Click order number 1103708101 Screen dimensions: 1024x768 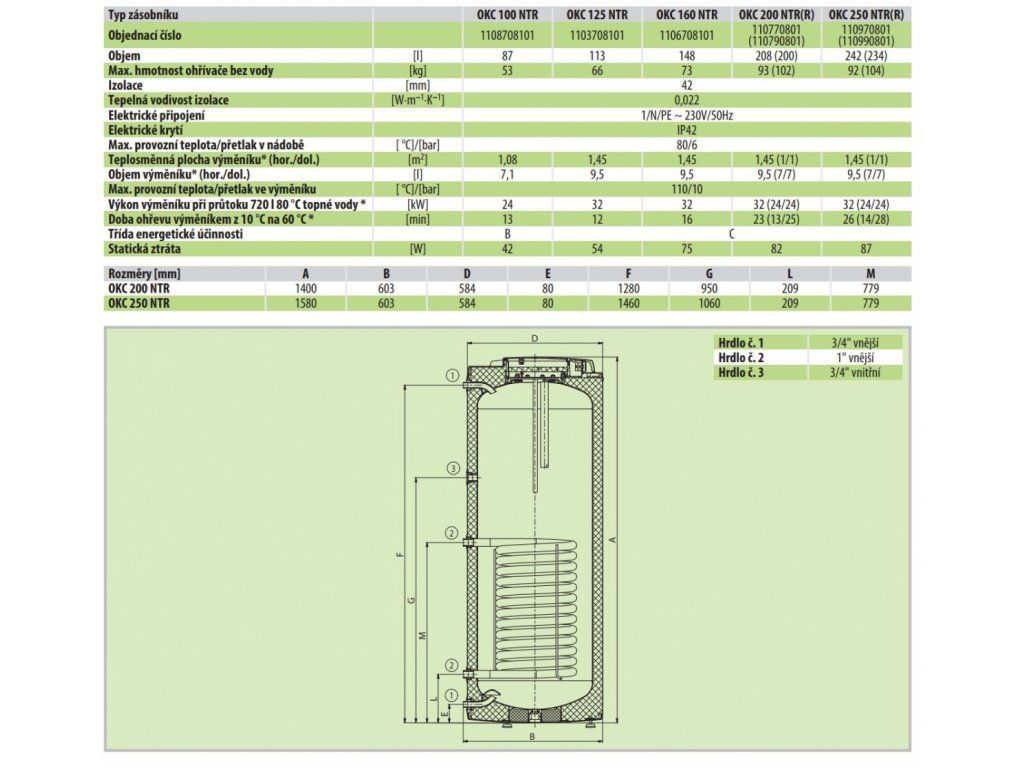596,35
